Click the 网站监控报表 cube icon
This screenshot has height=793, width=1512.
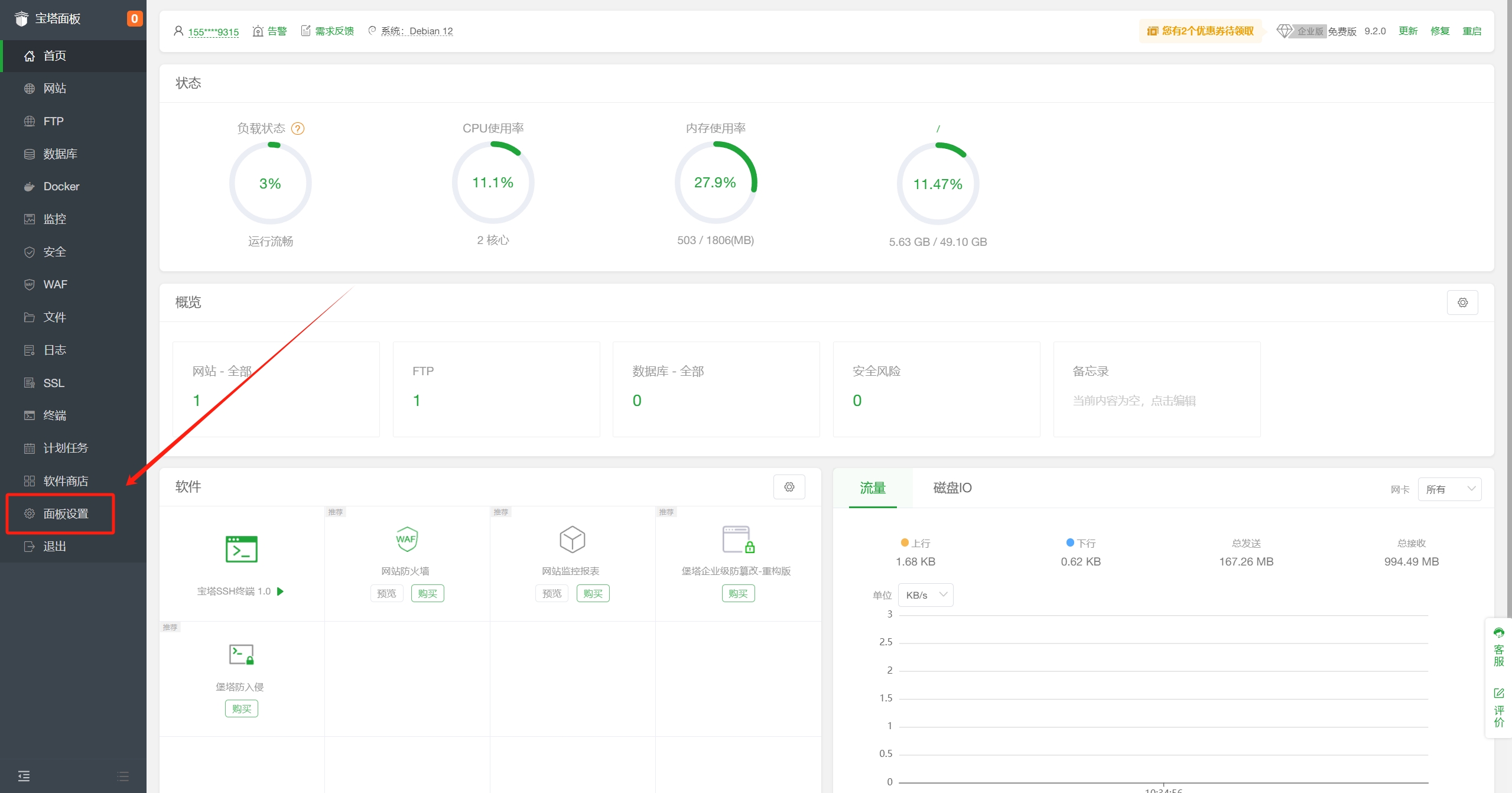pyautogui.click(x=571, y=539)
